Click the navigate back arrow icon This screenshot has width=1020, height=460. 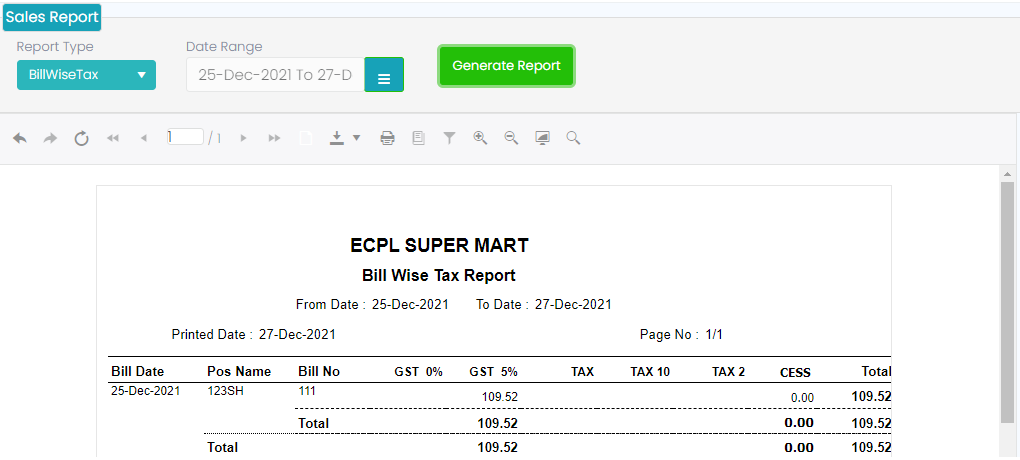pyautogui.click(x=20, y=138)
